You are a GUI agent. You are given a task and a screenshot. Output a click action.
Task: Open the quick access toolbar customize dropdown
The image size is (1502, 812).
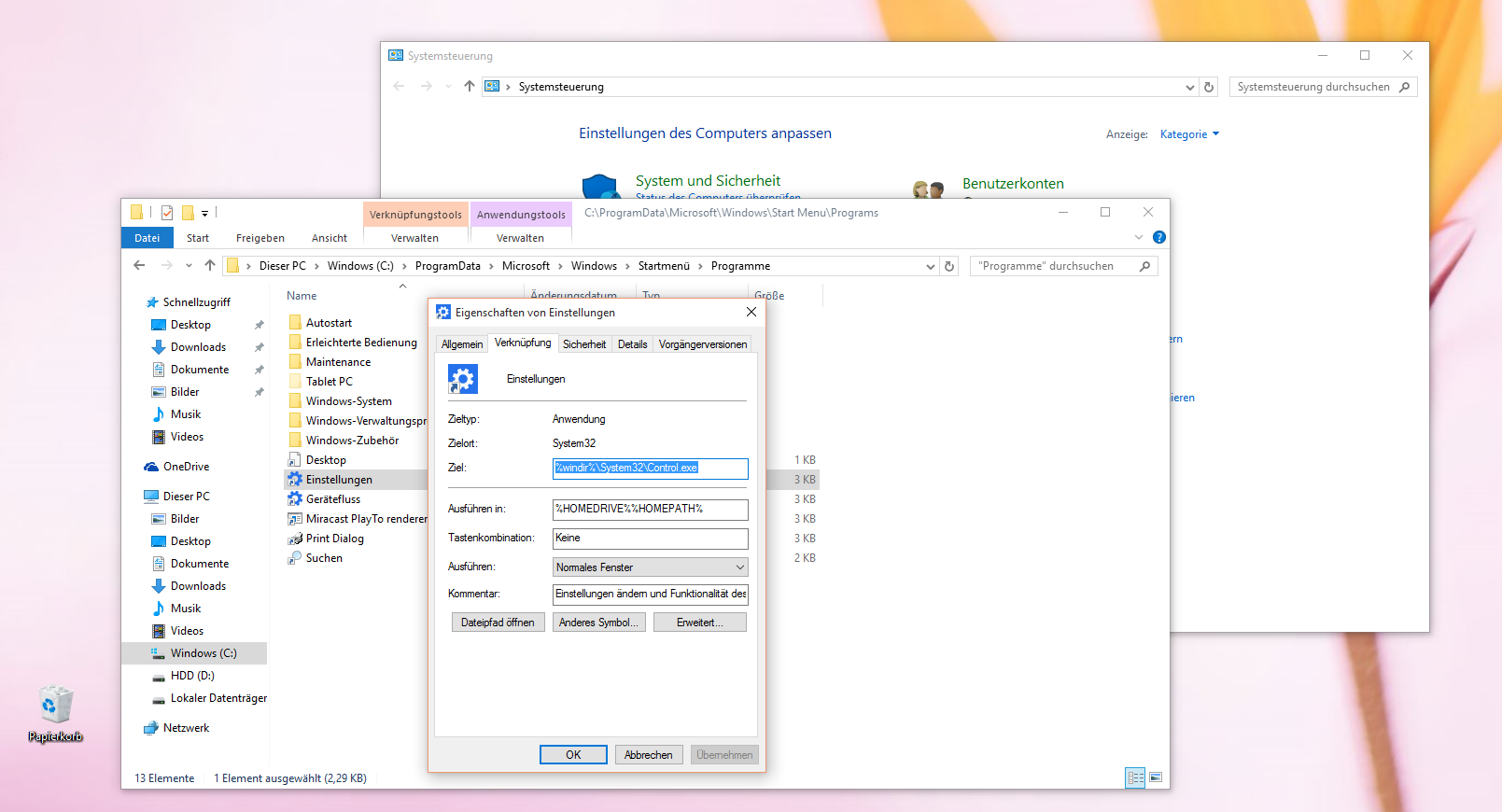tap(204, 214)
